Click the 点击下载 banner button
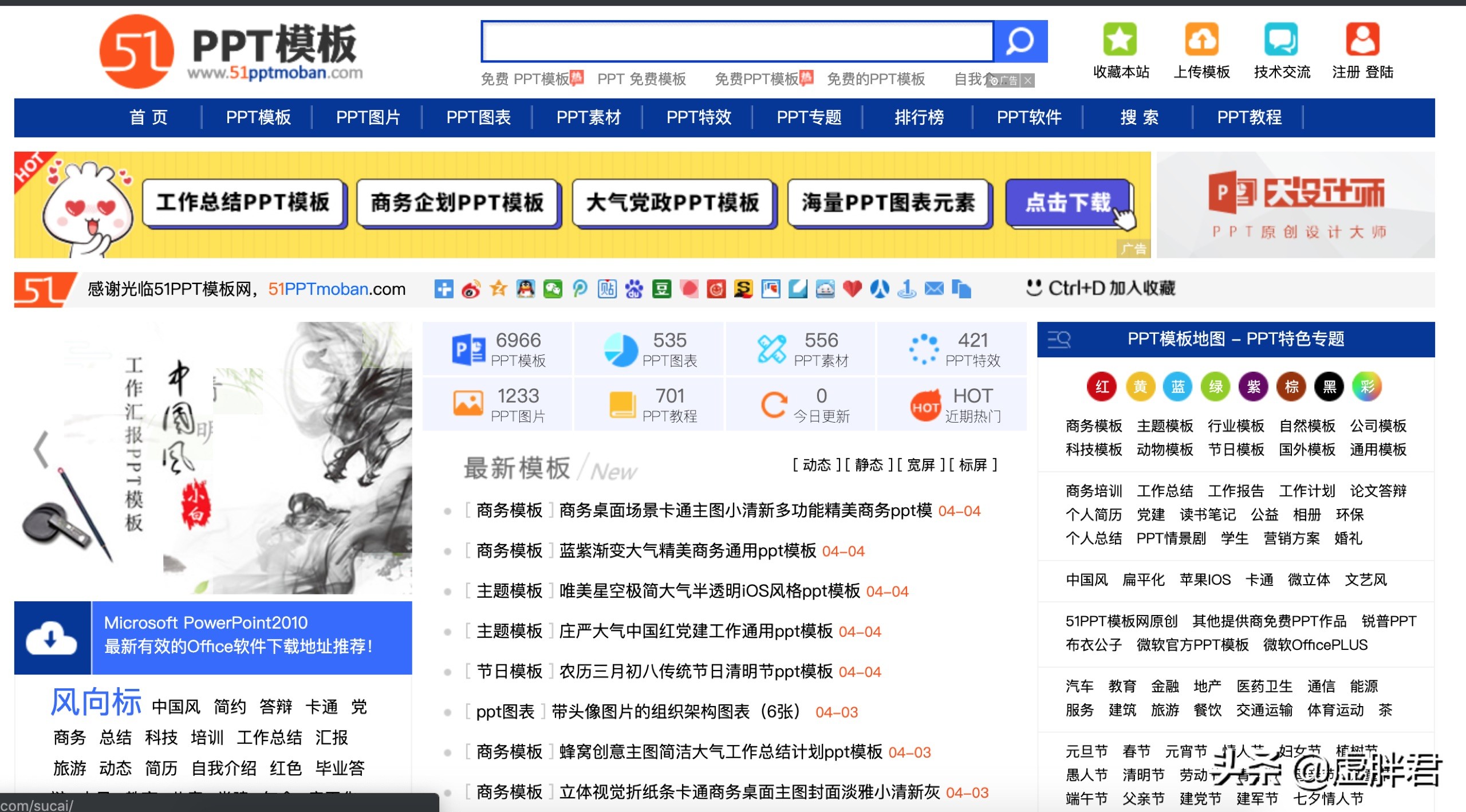The width and height of the screenshot is (1466, 812). coord(1068,203)
